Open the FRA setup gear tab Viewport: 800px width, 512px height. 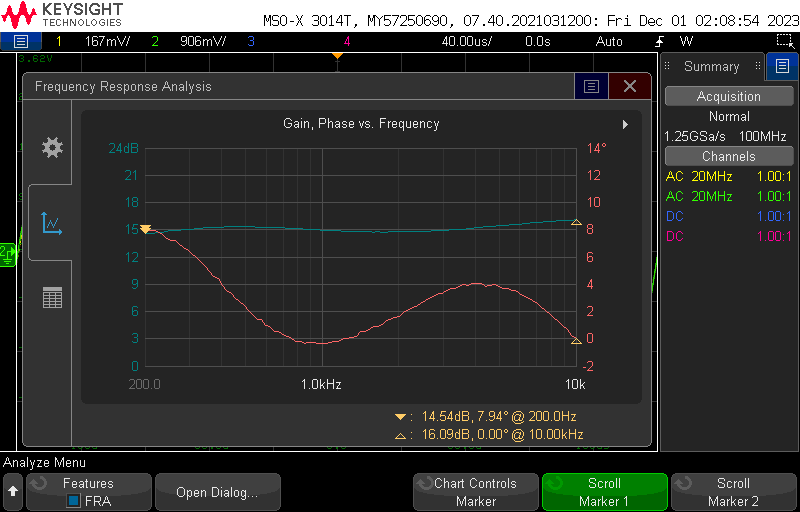[52, 148]
